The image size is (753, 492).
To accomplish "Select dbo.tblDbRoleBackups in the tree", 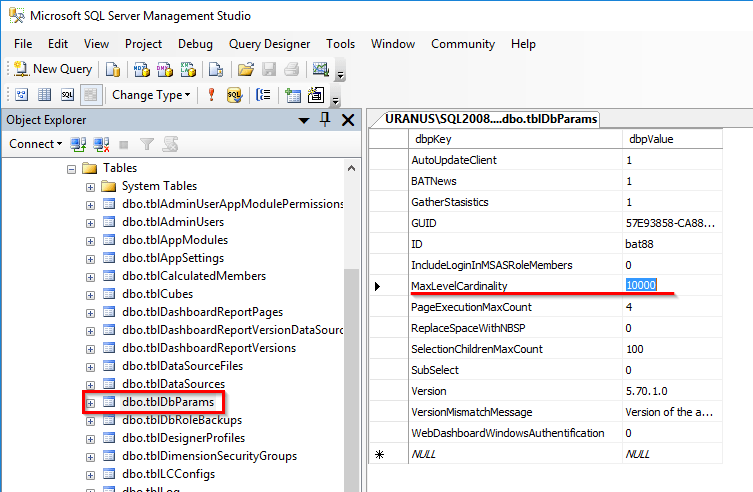I will (182, 420).
